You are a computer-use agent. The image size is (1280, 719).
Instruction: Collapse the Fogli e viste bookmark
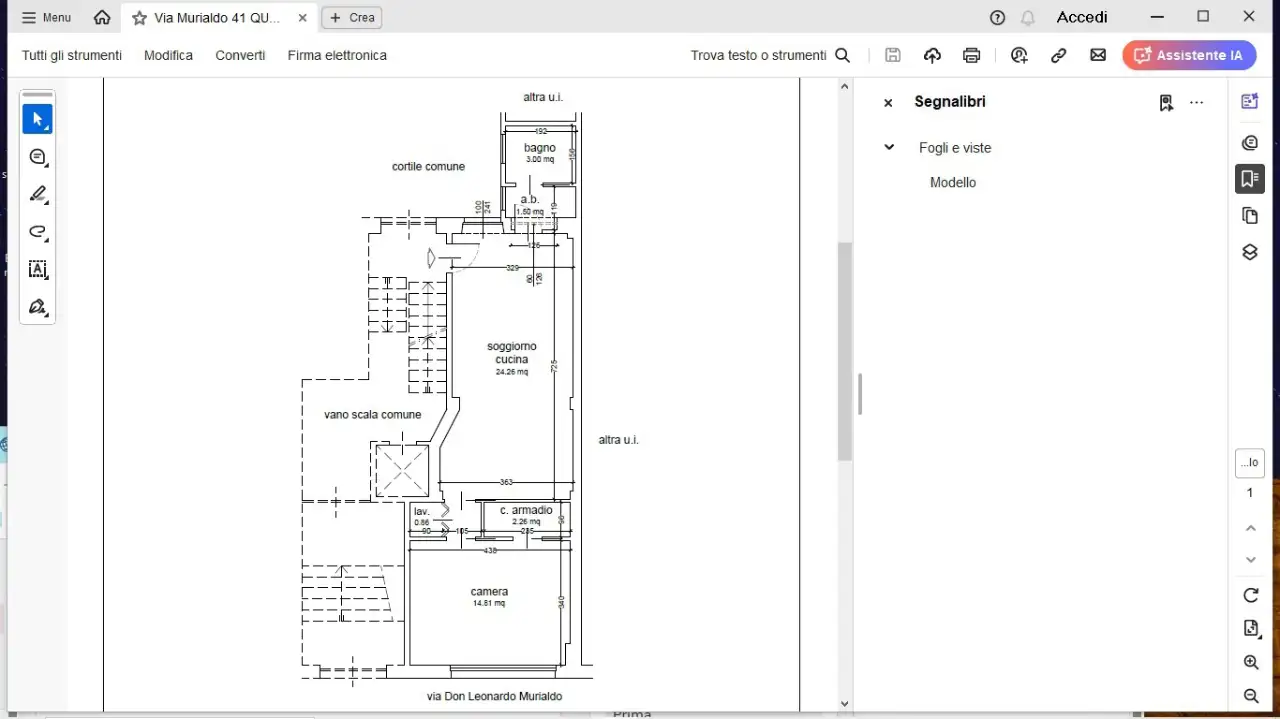pos(888,147)
